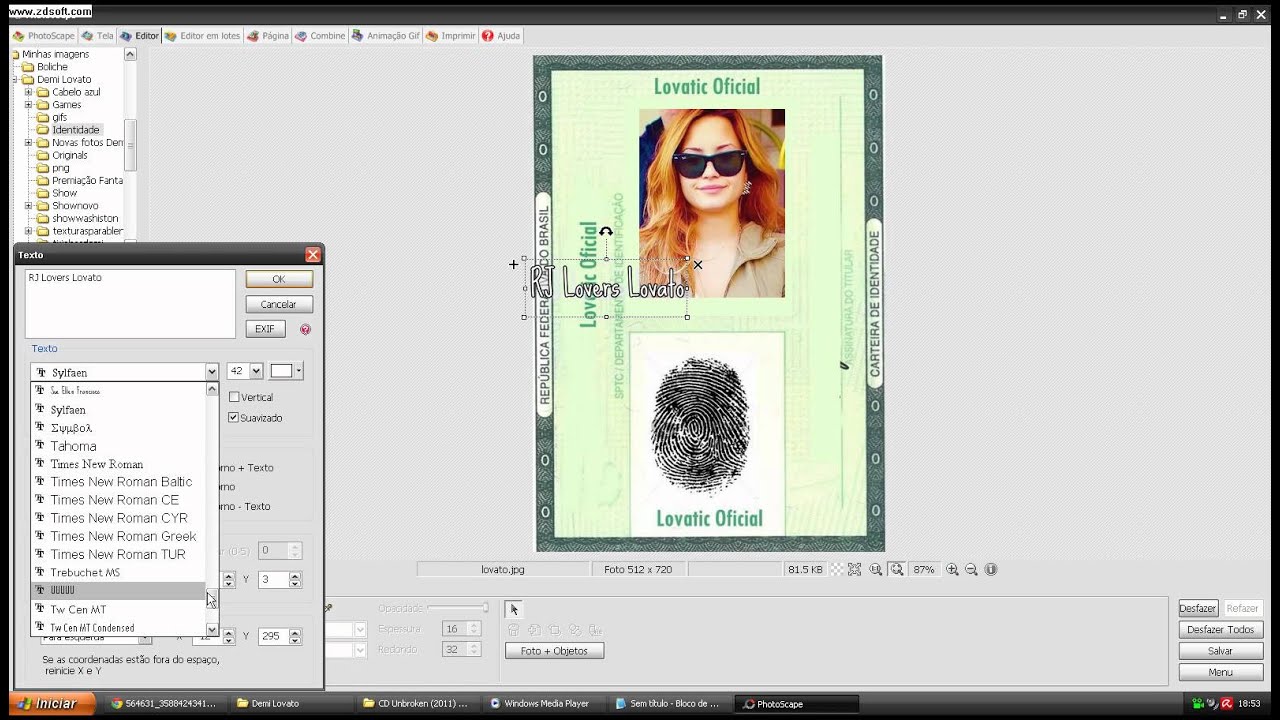Collapse the Demi Lovato folder node
Image resolution: width=1280 pixels, height=720 pixels.
coord(15,79)
